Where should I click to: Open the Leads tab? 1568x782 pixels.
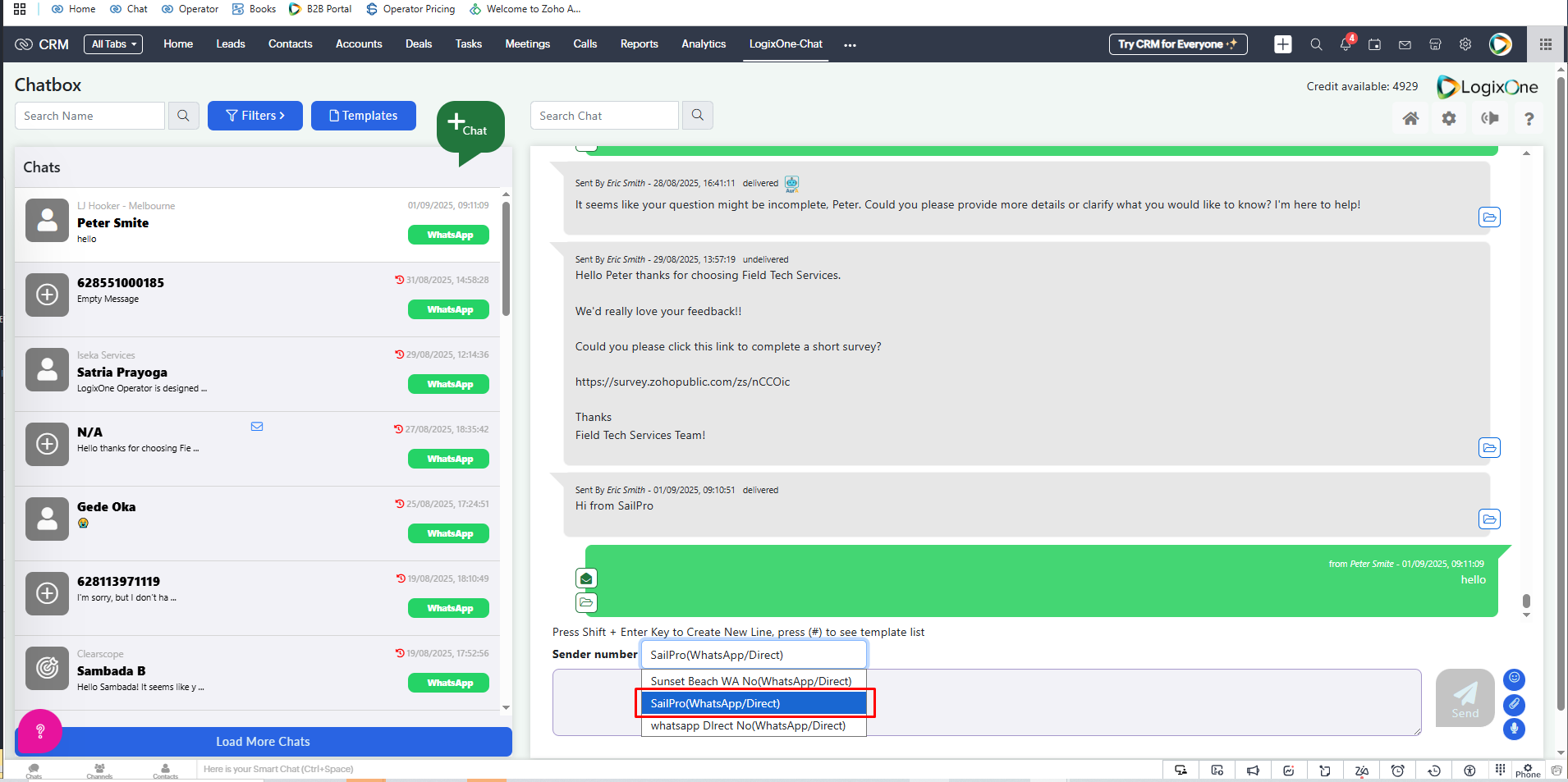(x=231, y=44)
